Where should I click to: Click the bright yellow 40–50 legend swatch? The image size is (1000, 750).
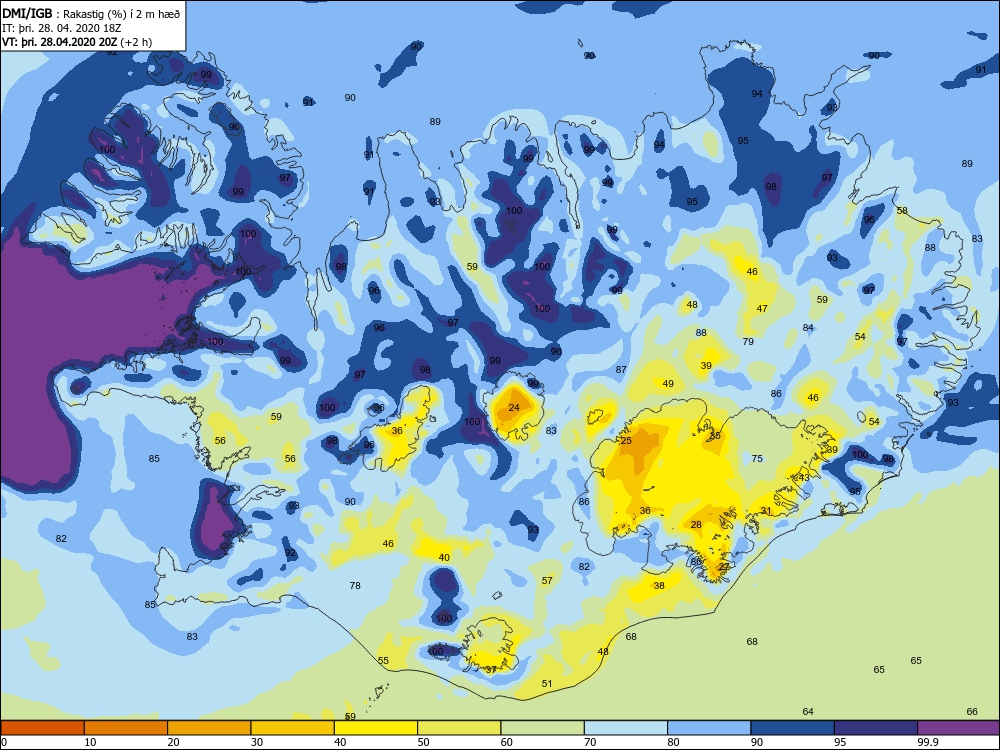376,728
